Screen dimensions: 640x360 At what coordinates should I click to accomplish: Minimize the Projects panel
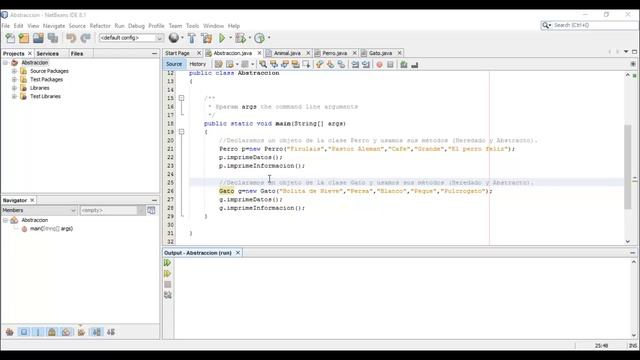[154, 53]
